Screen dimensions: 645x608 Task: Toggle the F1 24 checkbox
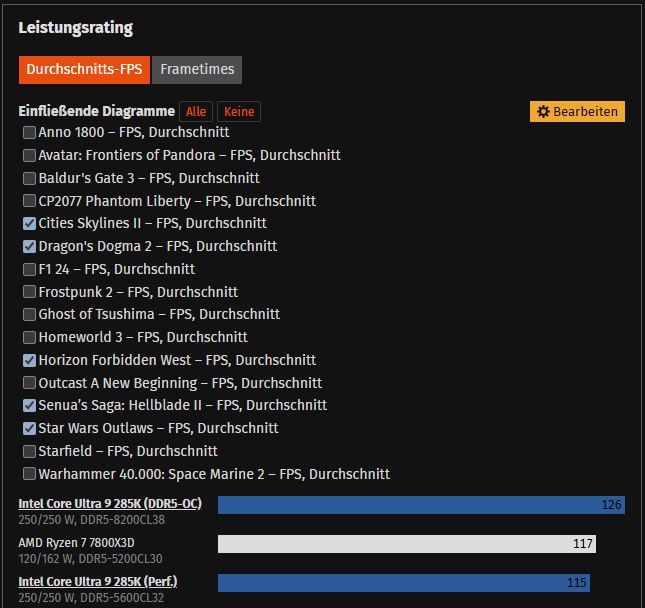[x=29, y=269]
